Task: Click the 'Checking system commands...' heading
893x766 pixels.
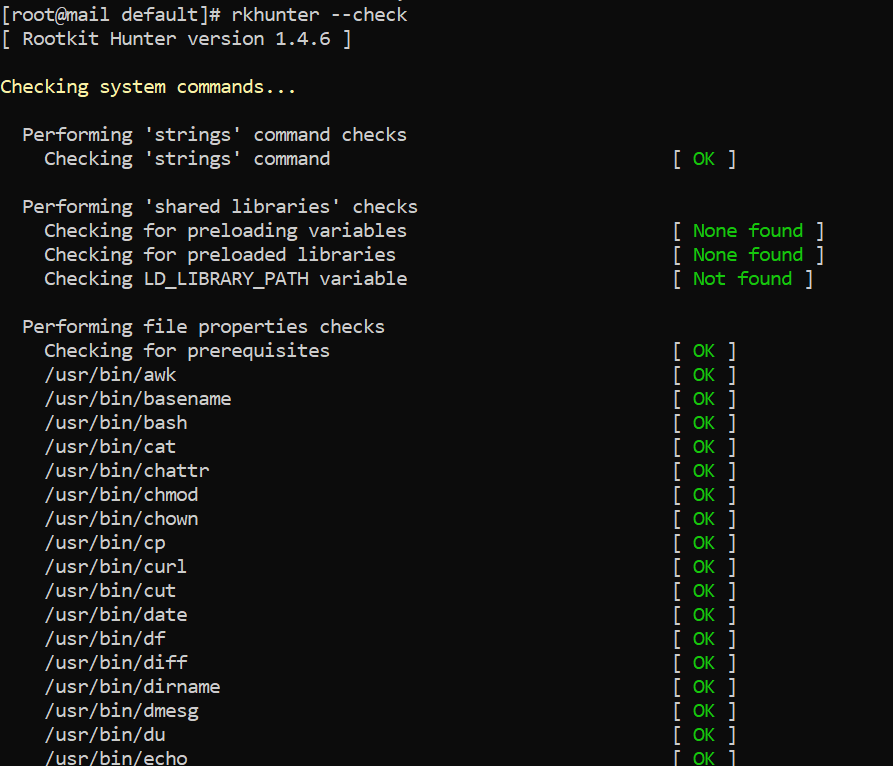Action: coord(148,87)
